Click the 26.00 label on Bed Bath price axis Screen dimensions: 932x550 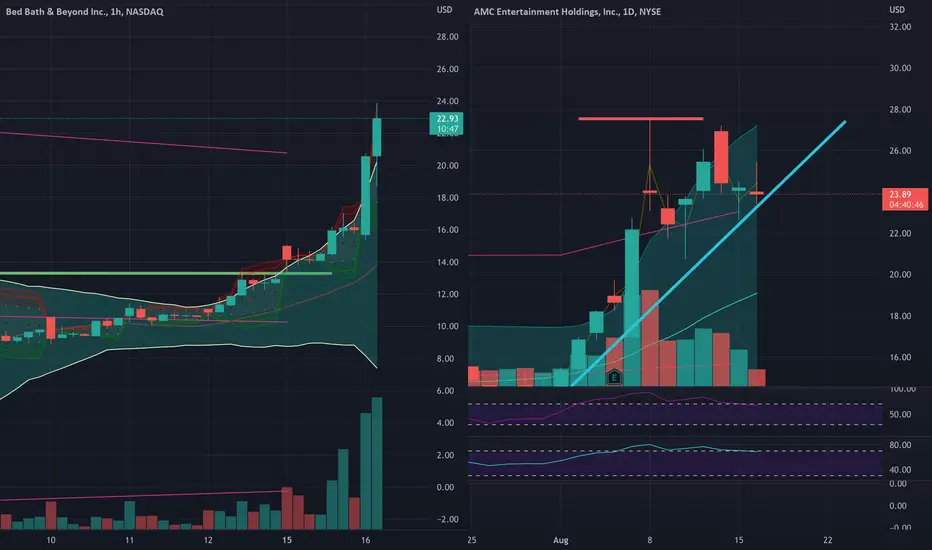(x=448, y=69)
